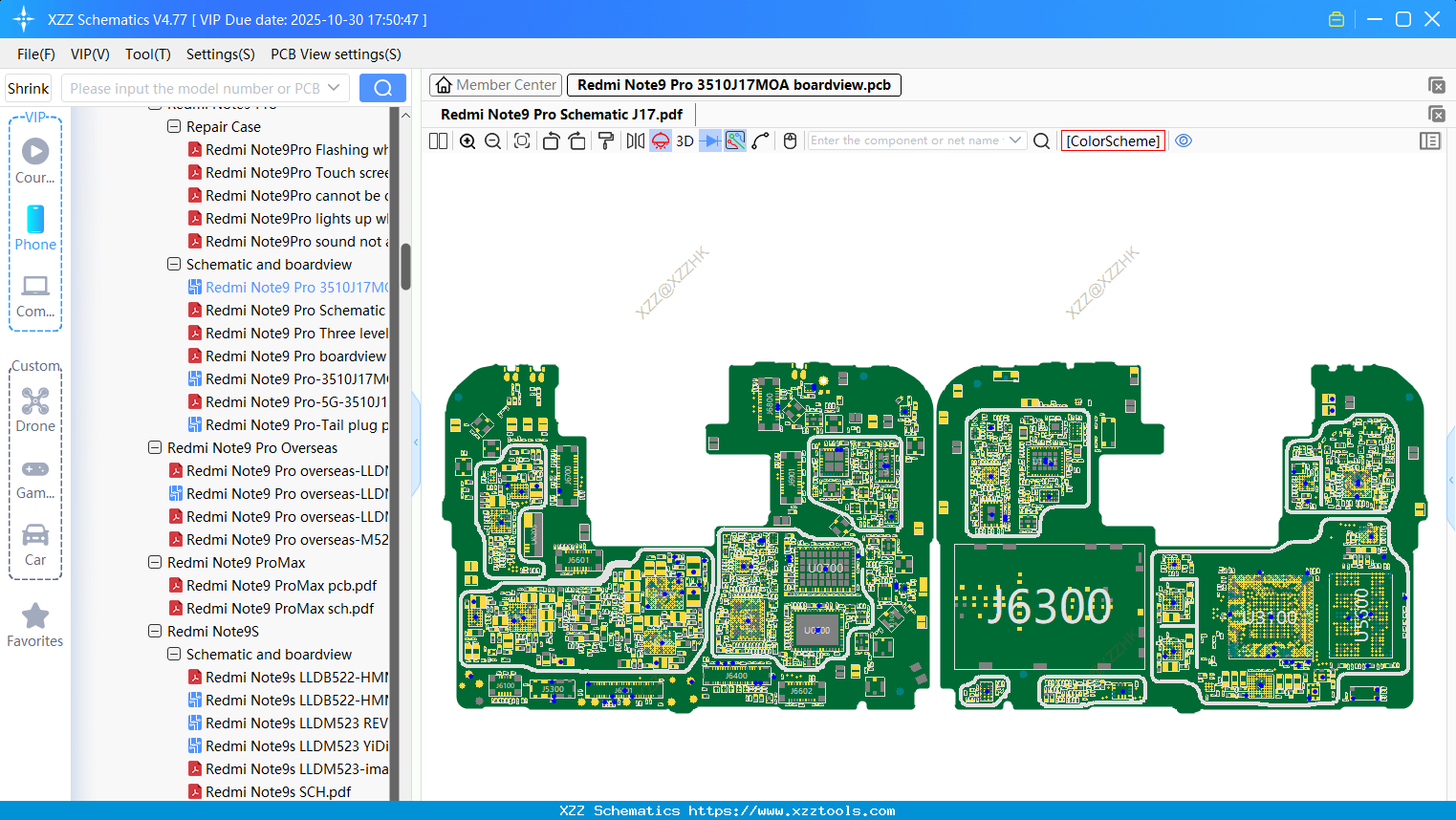Collapse the Repair Case tree node
Image resolution: width=1456 pixels, height=820 pixels.
coord(174,126)
